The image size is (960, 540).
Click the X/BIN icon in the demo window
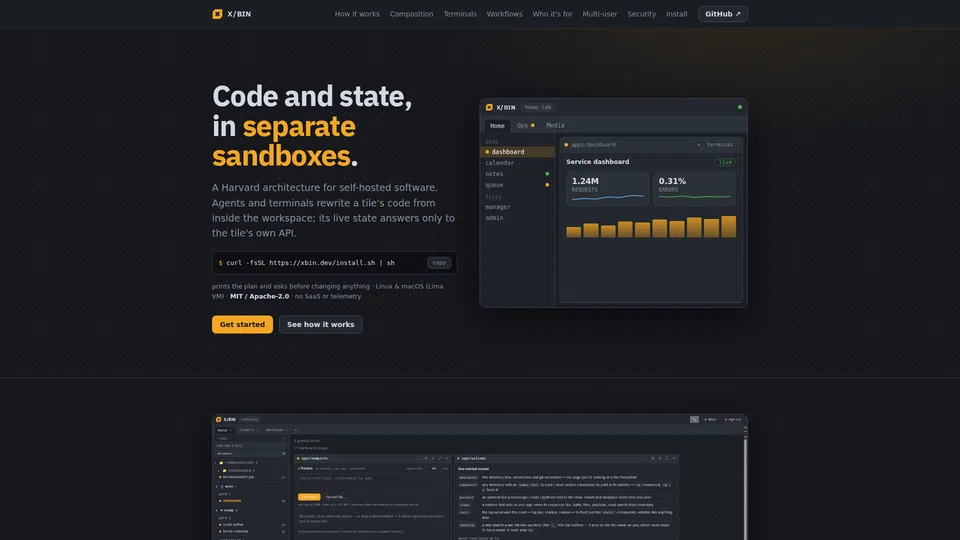[x=489, y=107]
